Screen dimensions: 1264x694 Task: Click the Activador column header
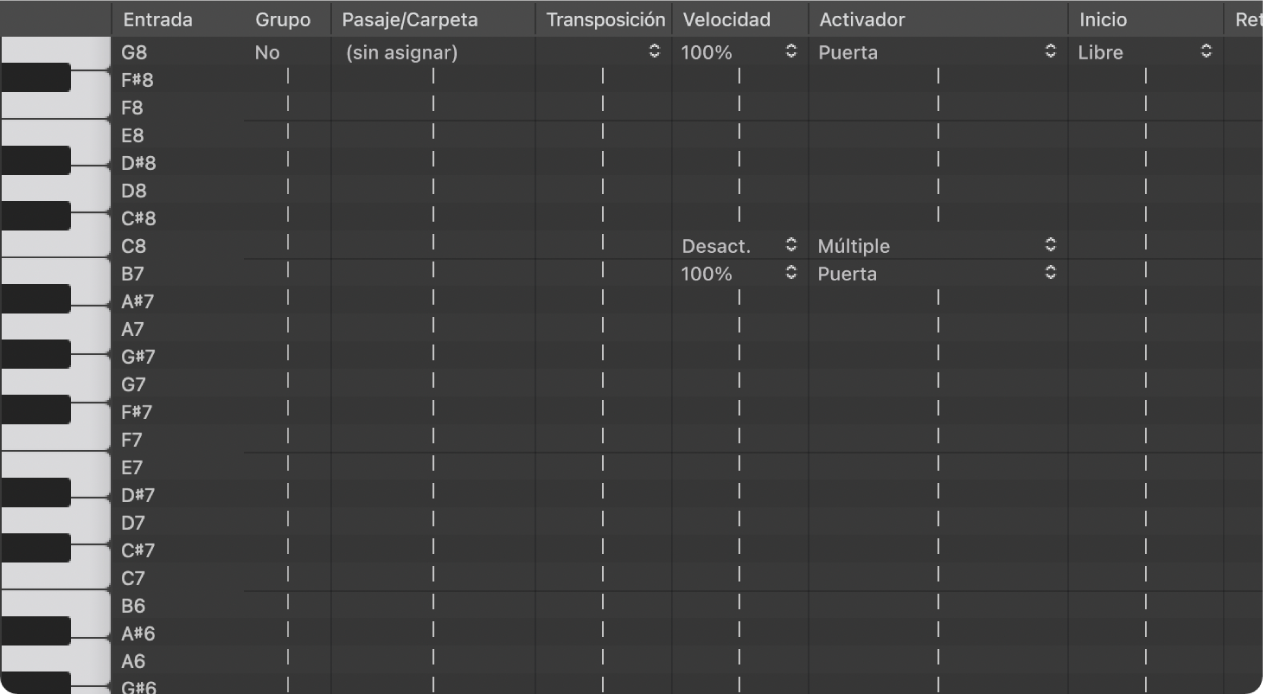(x=862, y=19)
